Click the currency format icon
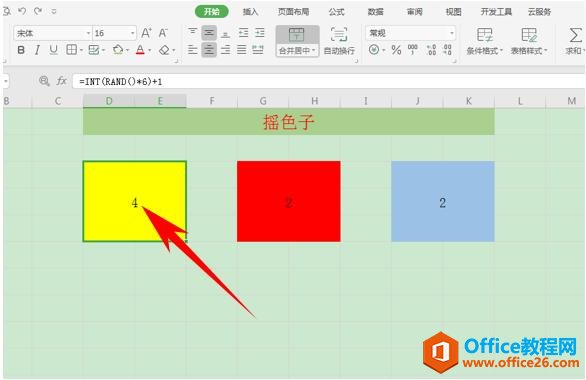The image size is (586, 380). point(374,49)
